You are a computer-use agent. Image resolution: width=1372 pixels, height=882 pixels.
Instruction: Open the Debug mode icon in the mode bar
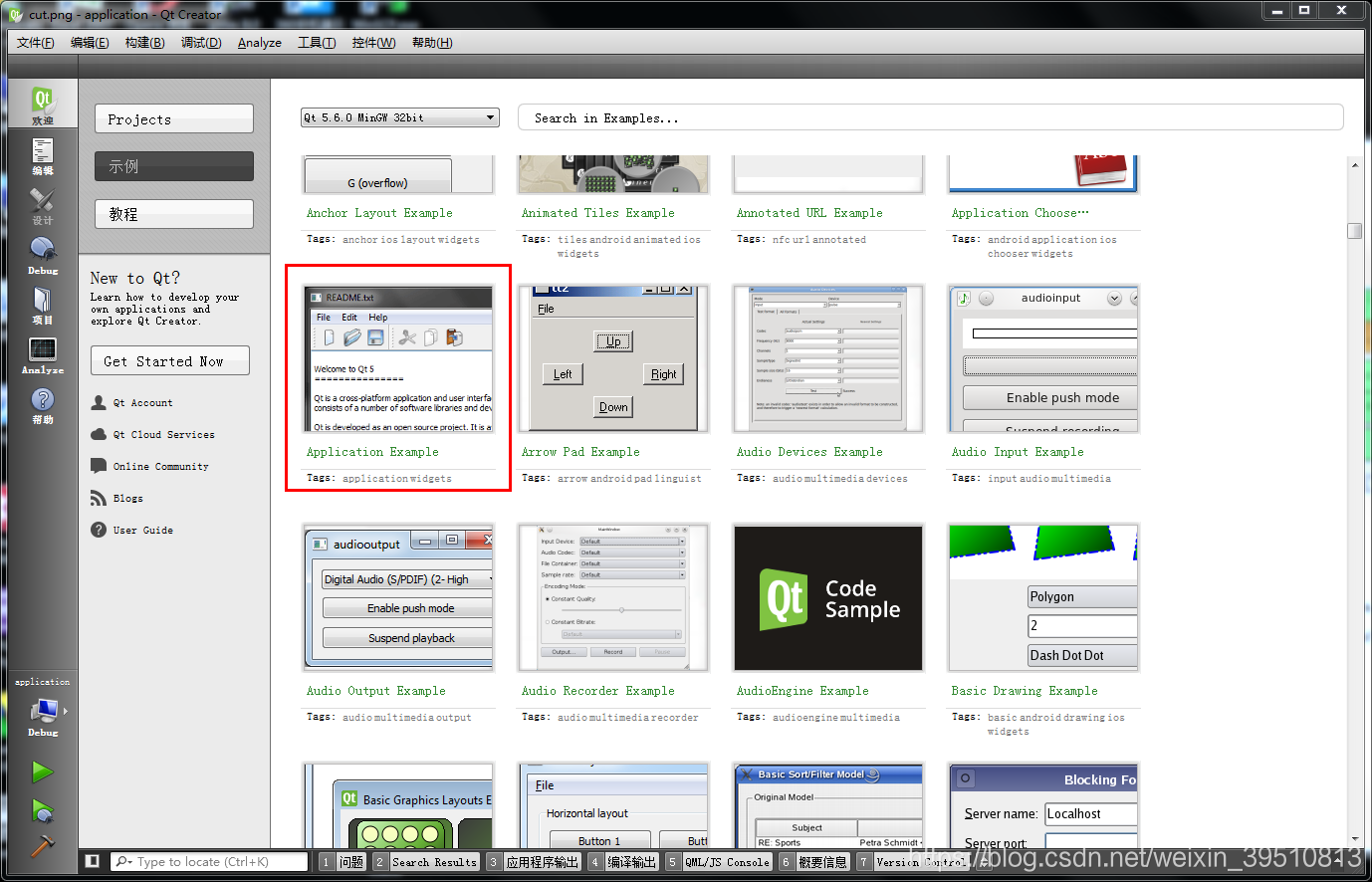pyautogui.click(x=42, y=255)
